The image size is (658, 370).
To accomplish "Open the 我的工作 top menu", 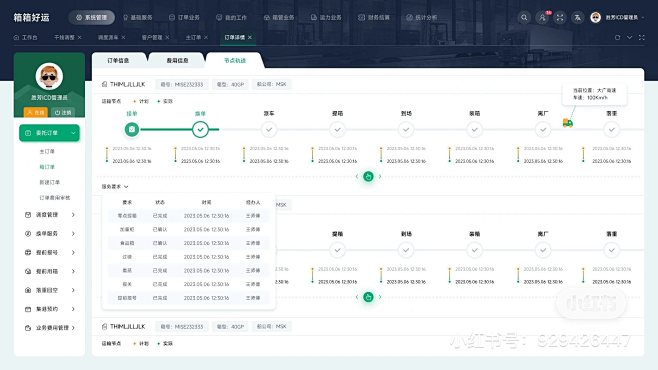I will 232,18.
